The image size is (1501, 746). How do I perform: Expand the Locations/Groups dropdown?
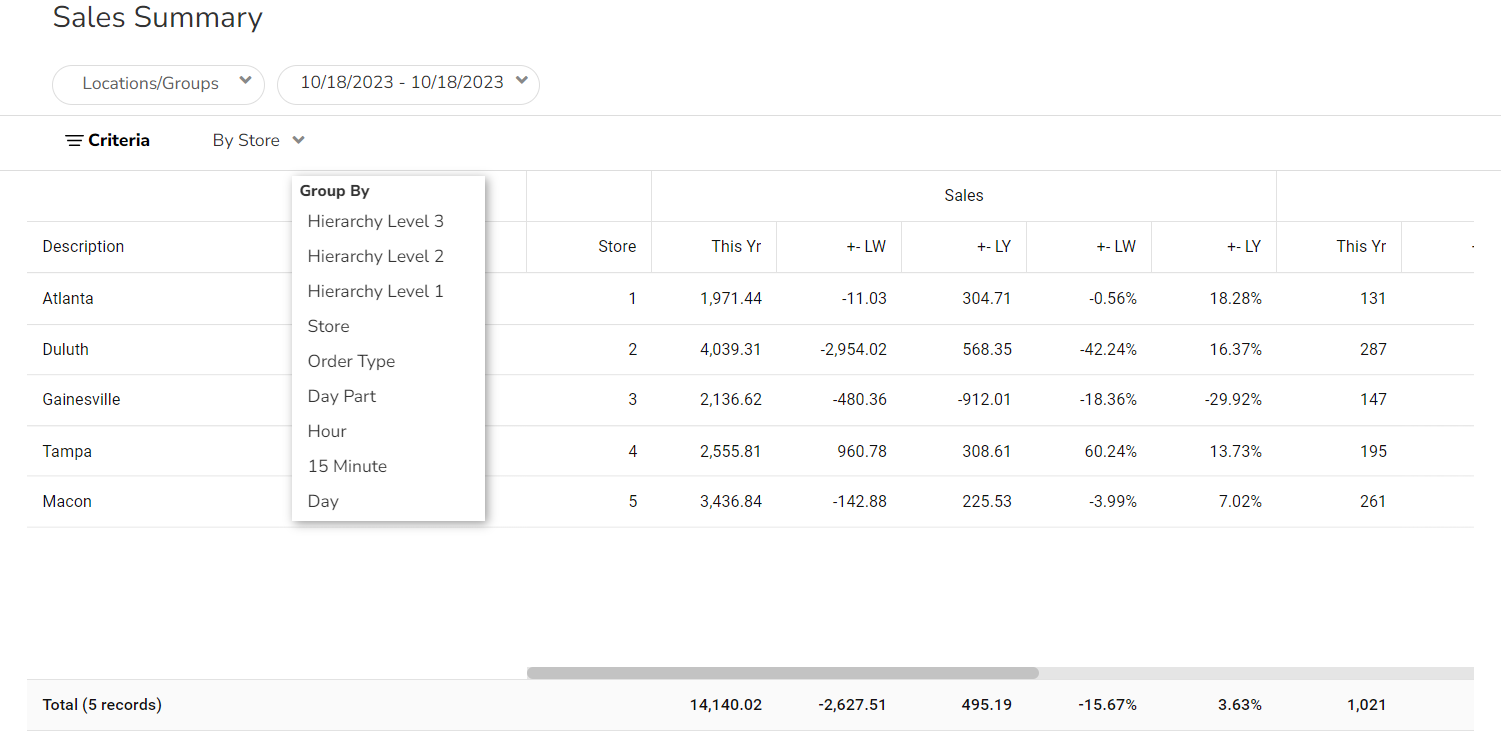click(x=158, y=84)
